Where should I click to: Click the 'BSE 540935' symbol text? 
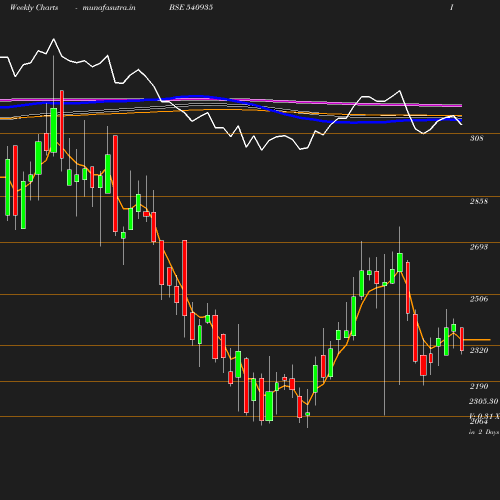point(191,7)
